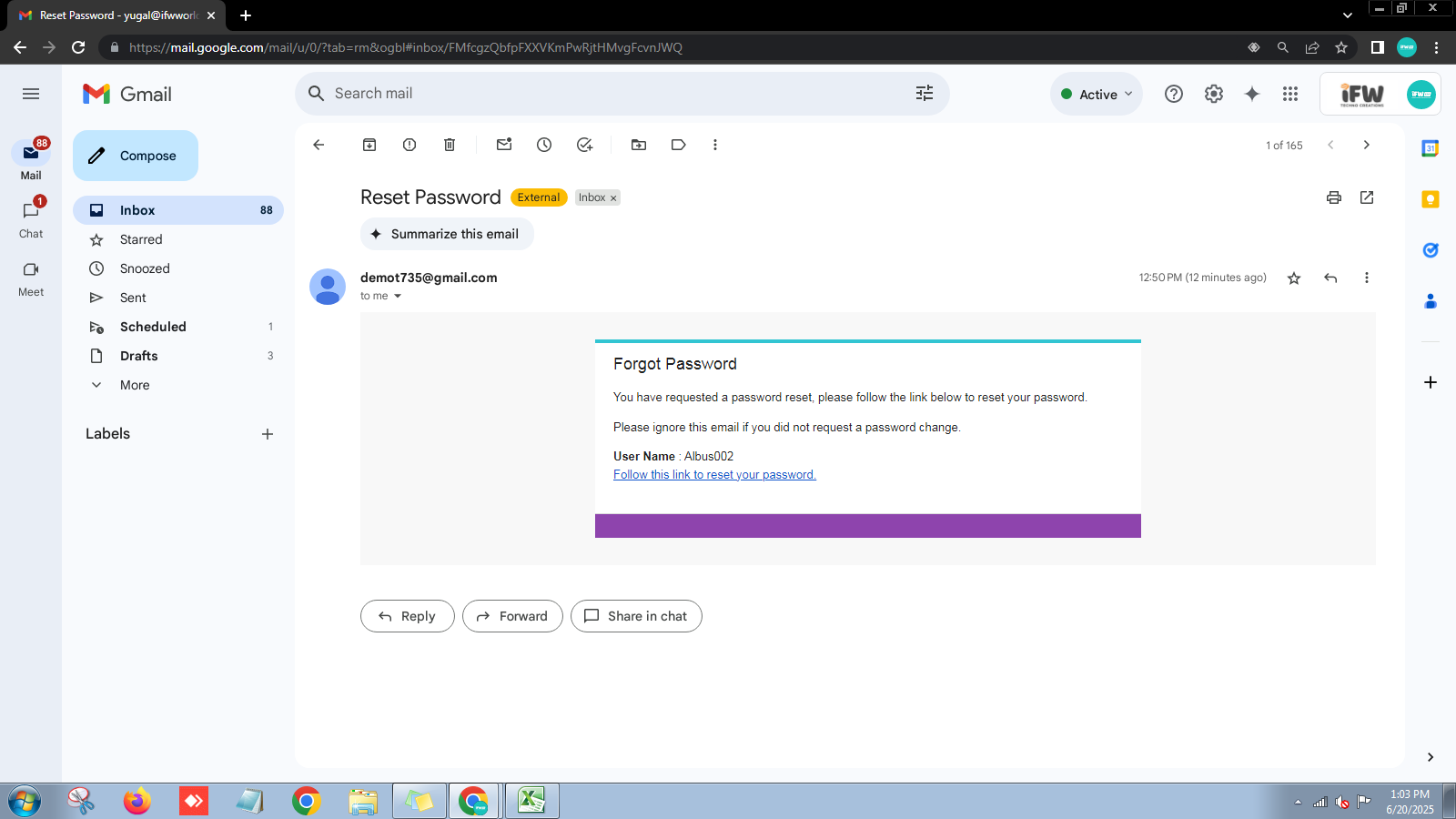Open the Snoozed folder
The width and height of the screenshot is (1456, 819).
[x=178, y=268]
